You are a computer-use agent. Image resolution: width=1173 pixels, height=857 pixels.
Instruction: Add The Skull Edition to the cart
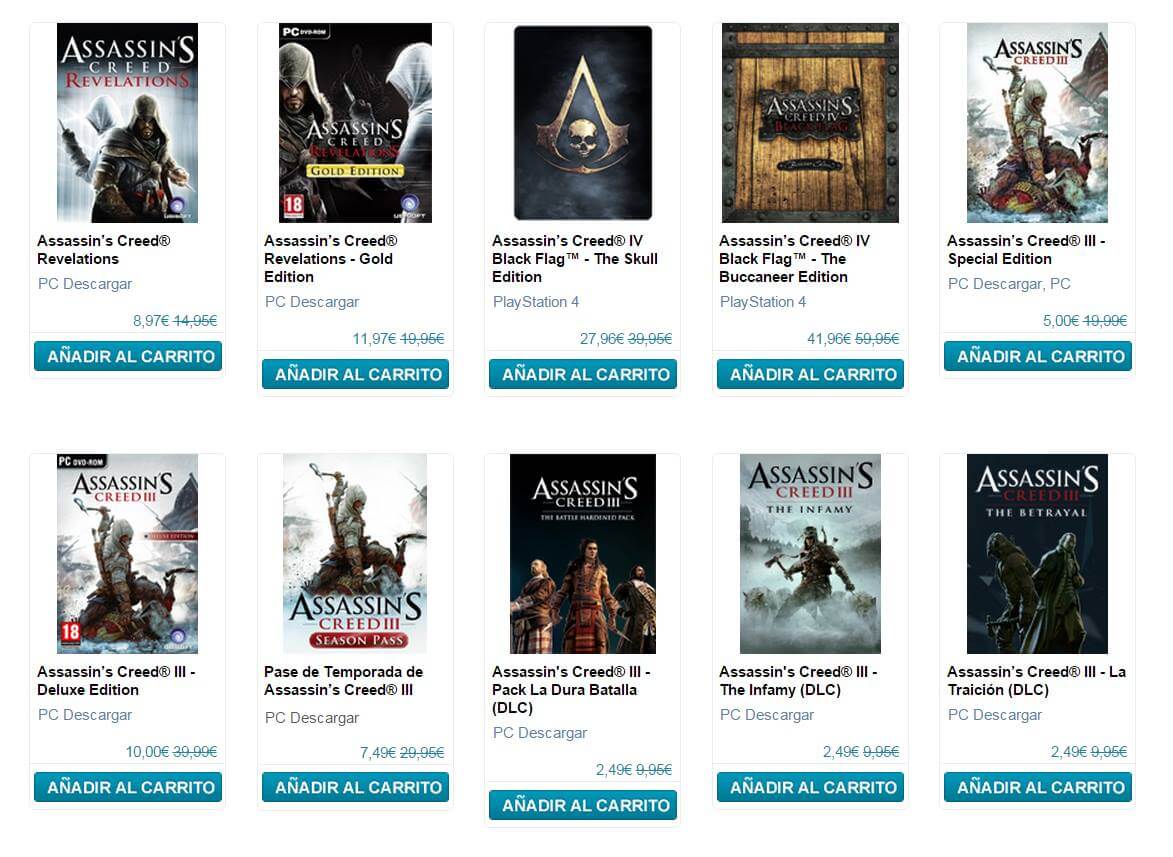click(583, 374)
